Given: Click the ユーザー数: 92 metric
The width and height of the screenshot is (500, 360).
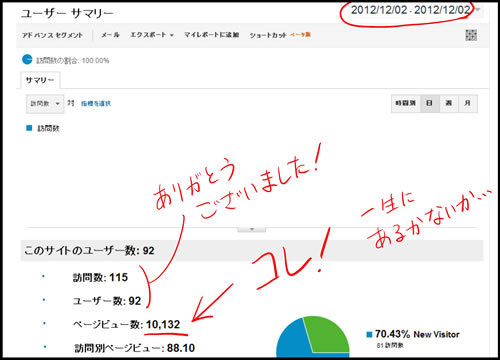Looking at the screenshot, I should (107, 301).
